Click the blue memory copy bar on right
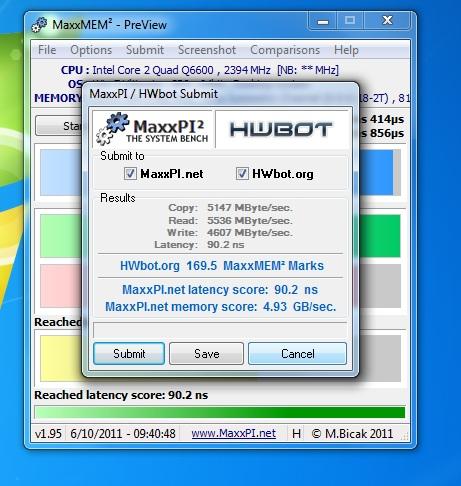 click(x=376, y=172)
